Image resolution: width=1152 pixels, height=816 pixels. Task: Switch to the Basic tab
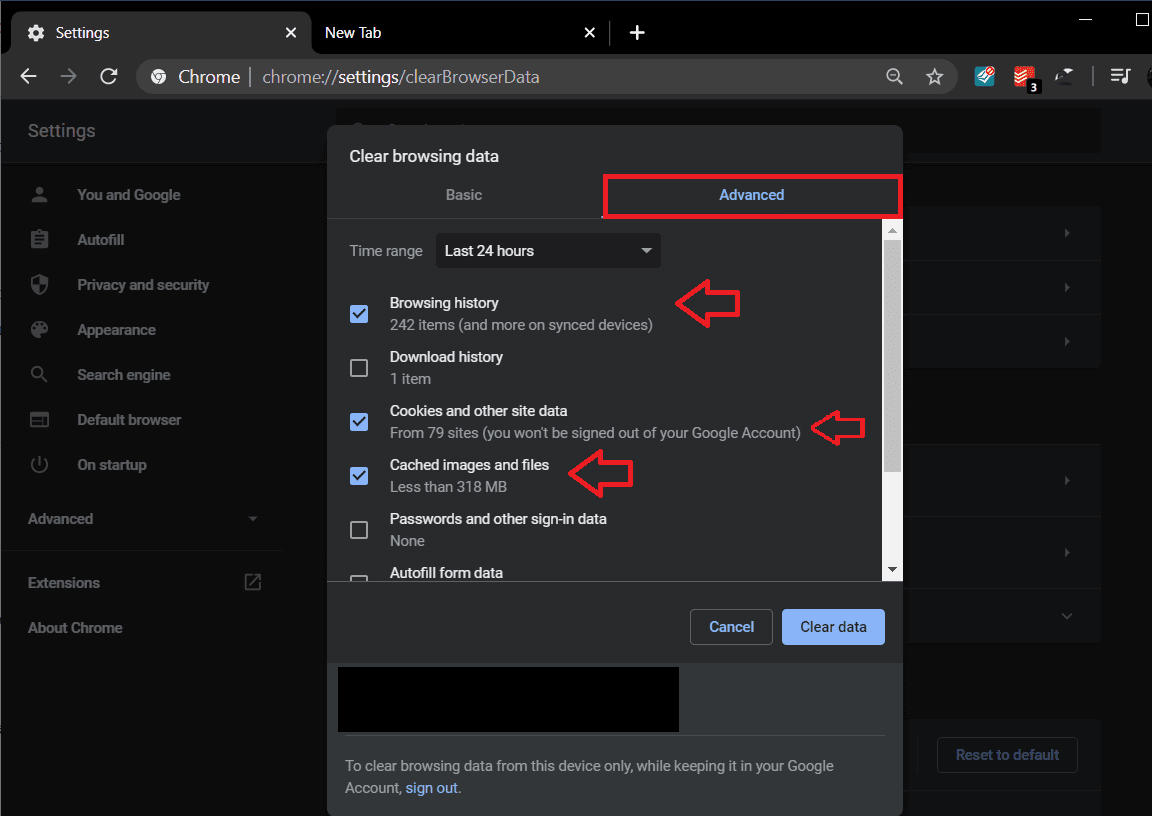pos(464,195)
